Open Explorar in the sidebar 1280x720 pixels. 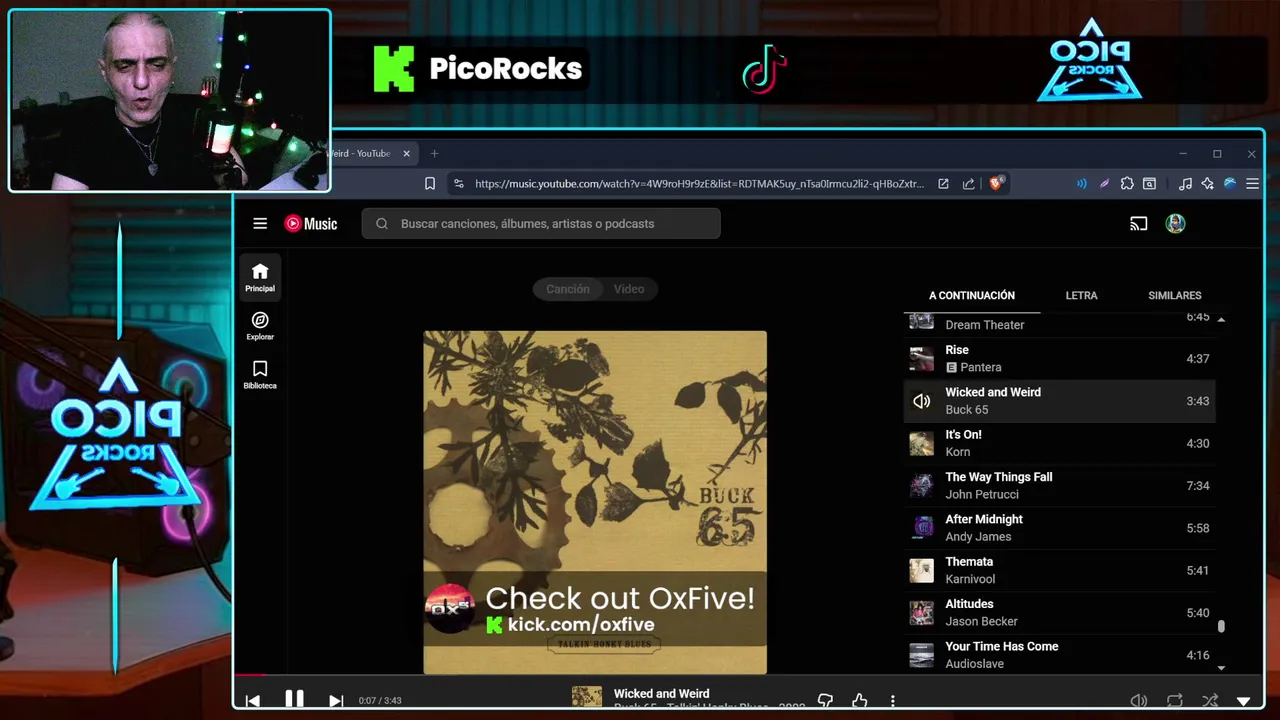click(x=260, y=326)
